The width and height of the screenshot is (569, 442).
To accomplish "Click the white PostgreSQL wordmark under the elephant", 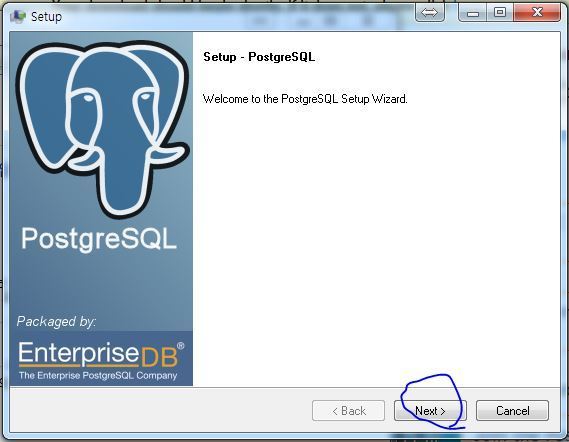I will click(x=99, y=240).
